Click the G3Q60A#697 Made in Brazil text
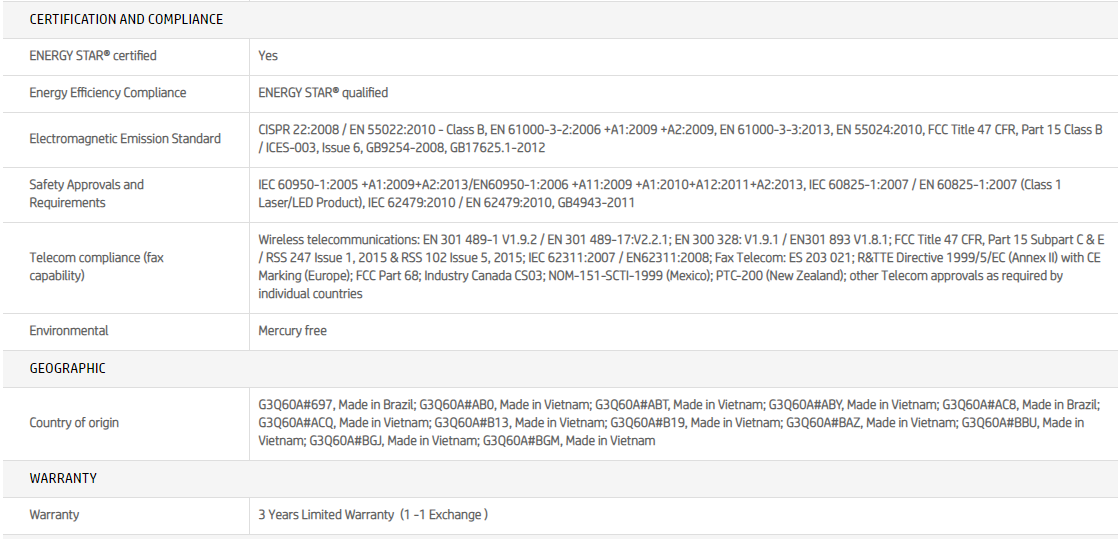Screen dimensions: 1118x539 [335, 405]
